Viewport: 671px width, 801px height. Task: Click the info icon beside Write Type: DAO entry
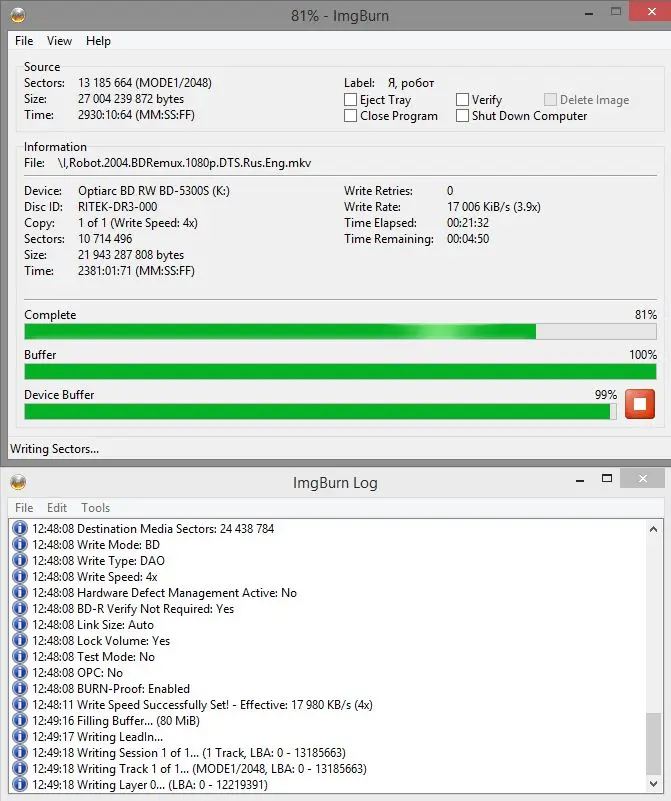coord(19,560)
